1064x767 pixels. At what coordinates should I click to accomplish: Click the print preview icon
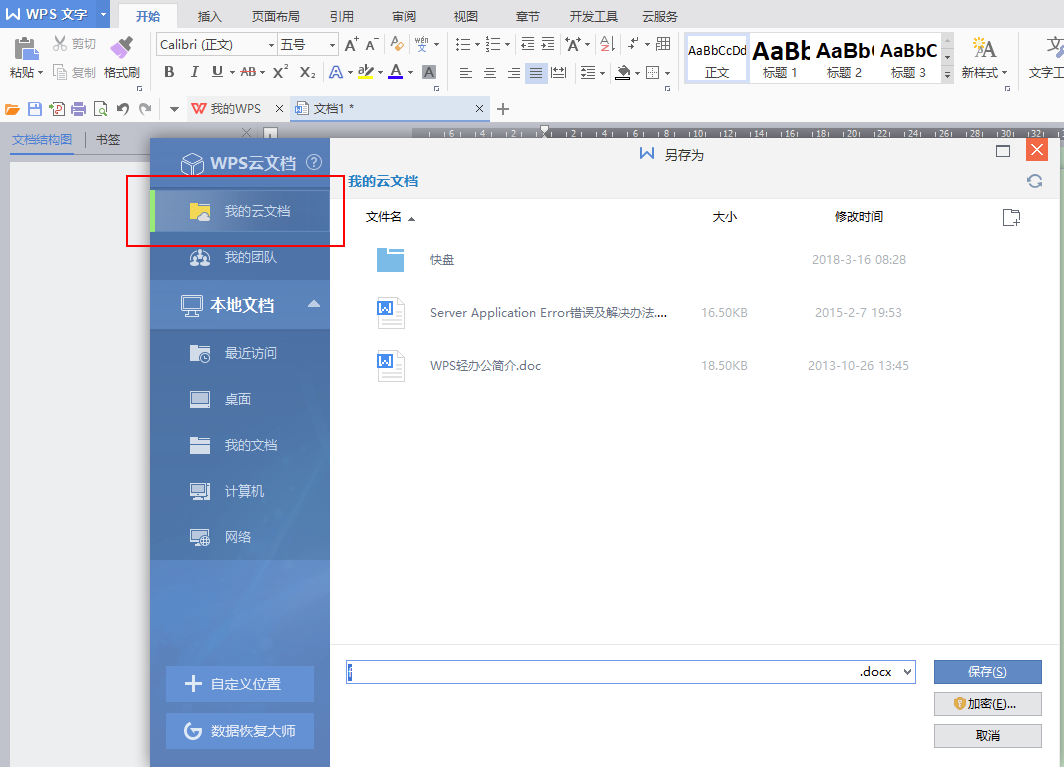(x=100, y=109)
